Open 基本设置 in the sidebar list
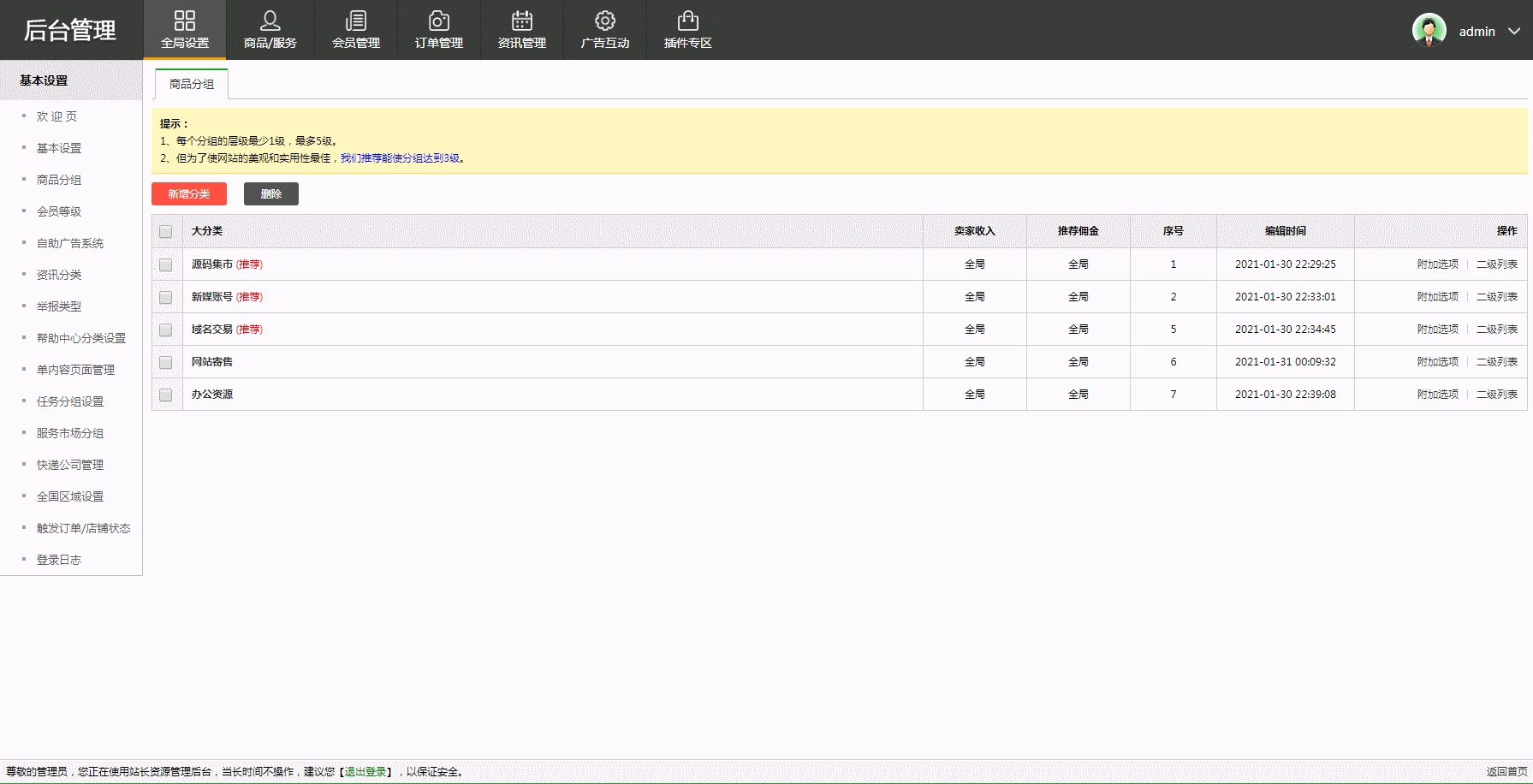This screenshot has height=784, width=1533. coord(59,148)
